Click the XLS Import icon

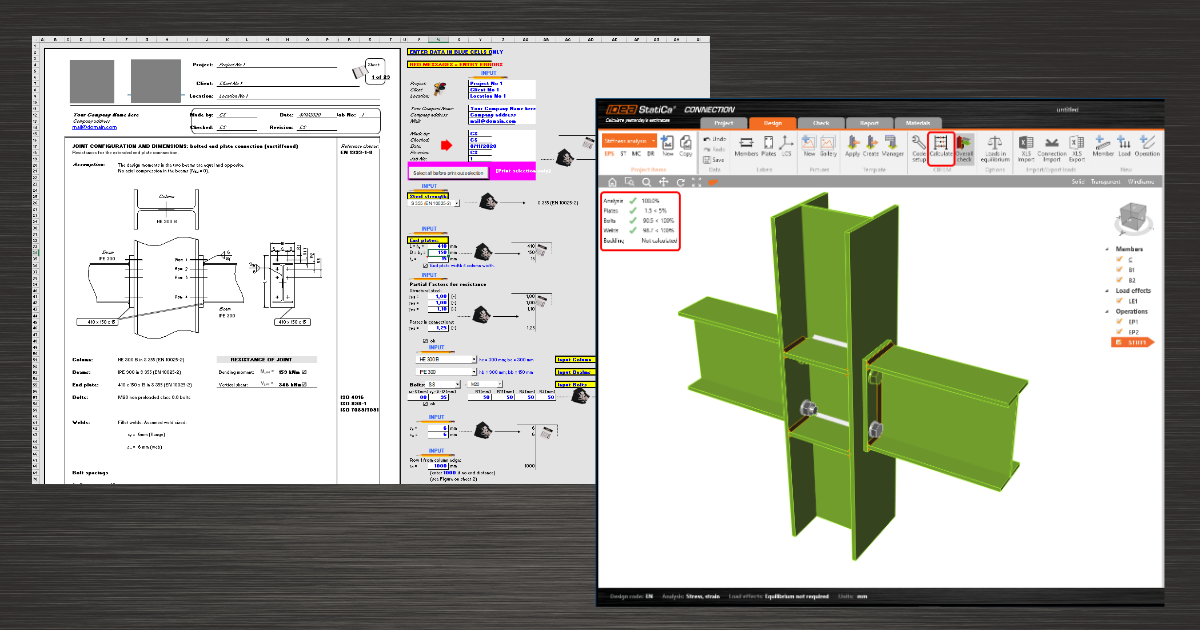[1026, 147]
